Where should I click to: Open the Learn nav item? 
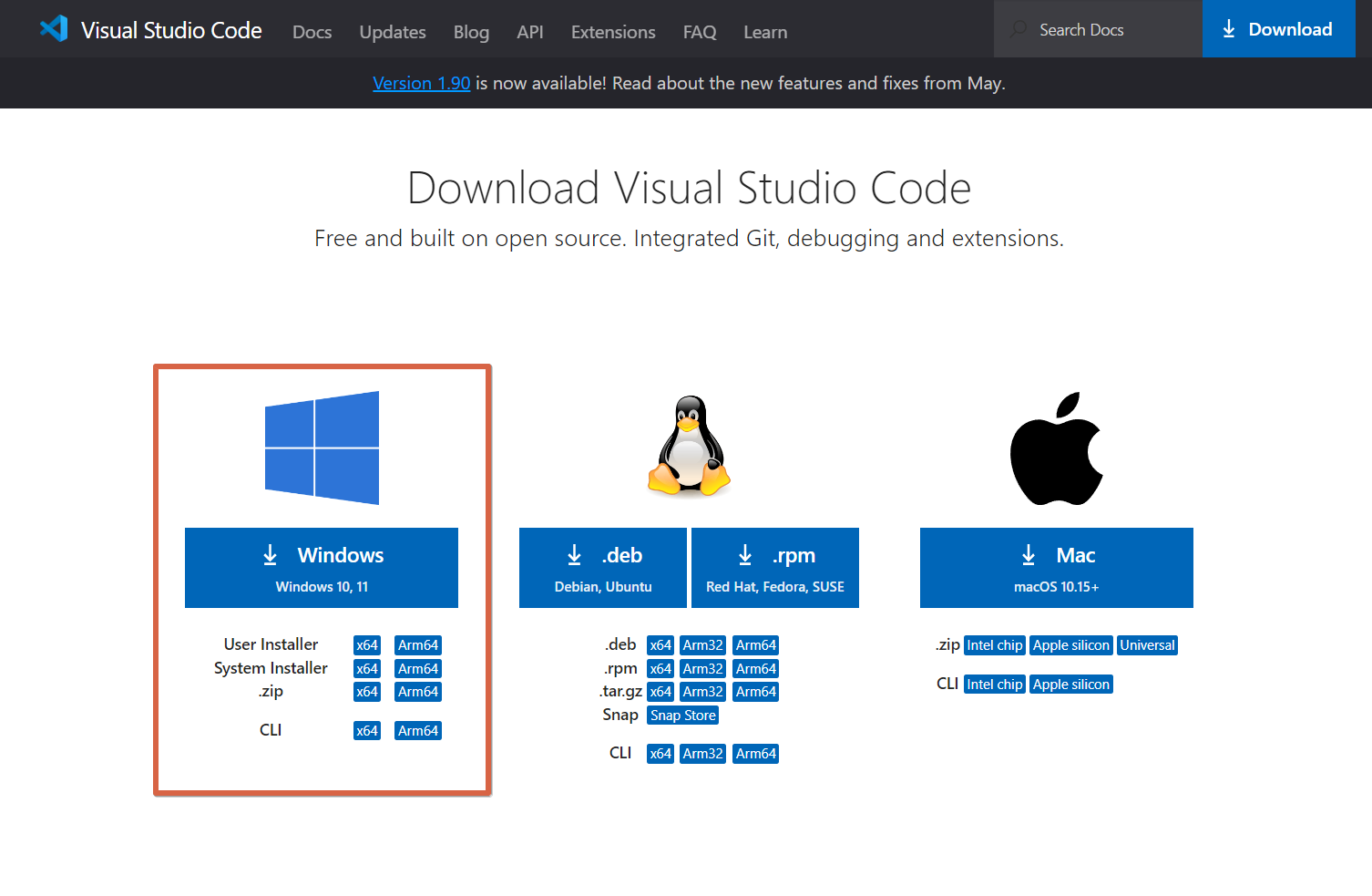point(765,32)
